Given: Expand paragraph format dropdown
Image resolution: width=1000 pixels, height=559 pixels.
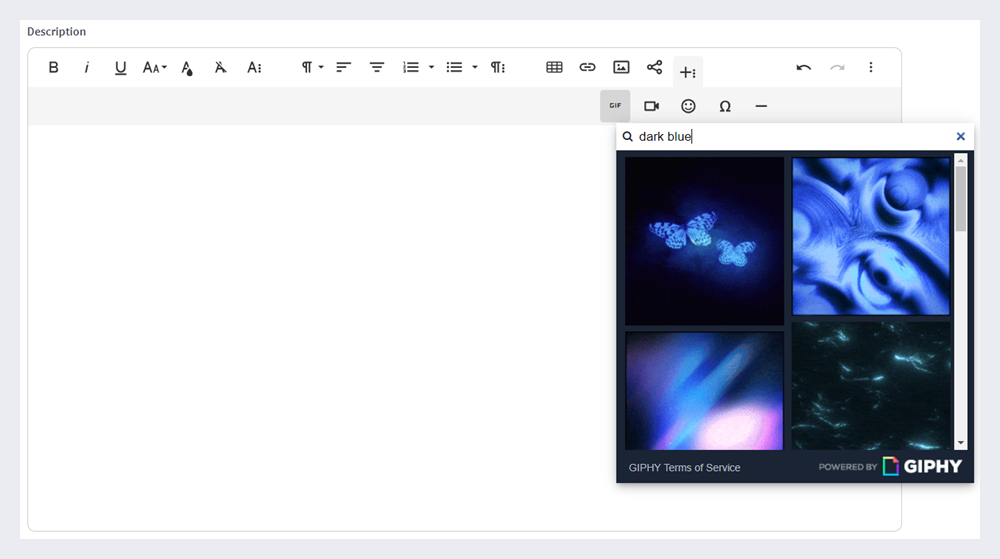Looking at the screenshot, I should pyautogui.click(x=313, y=68).
